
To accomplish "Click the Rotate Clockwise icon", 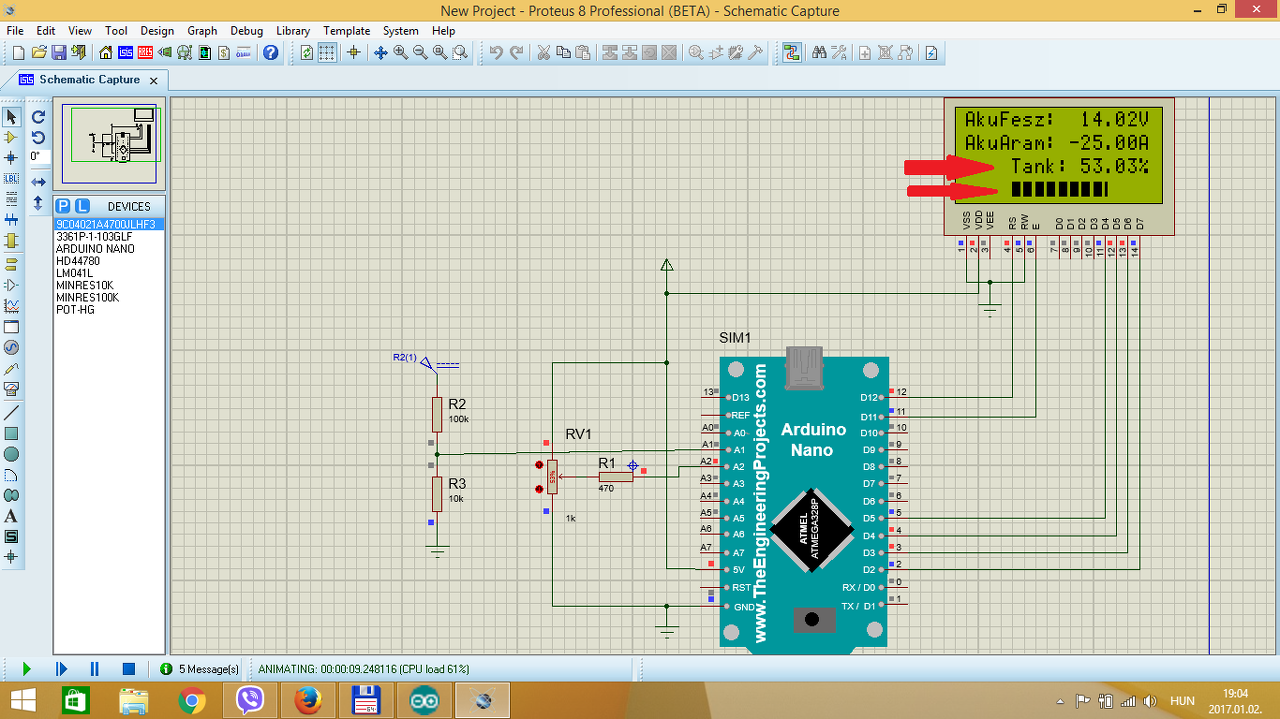I will click(38, 117).
